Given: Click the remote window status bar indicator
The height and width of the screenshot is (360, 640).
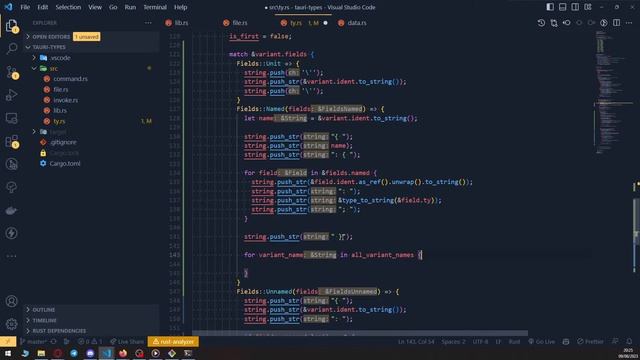Looking at the screenshot, I should tap(8, 342).
